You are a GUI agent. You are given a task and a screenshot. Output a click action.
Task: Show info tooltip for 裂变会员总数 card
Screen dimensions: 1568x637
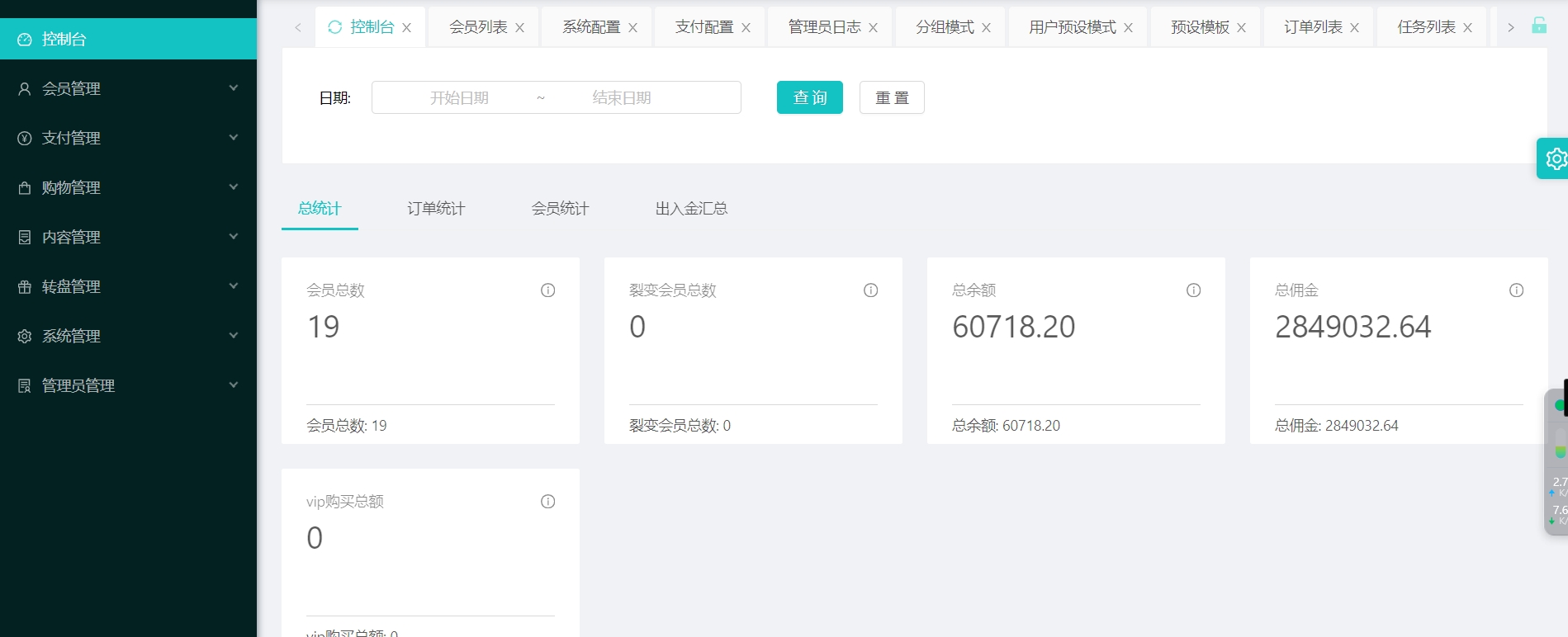click(x=870, y=290)
